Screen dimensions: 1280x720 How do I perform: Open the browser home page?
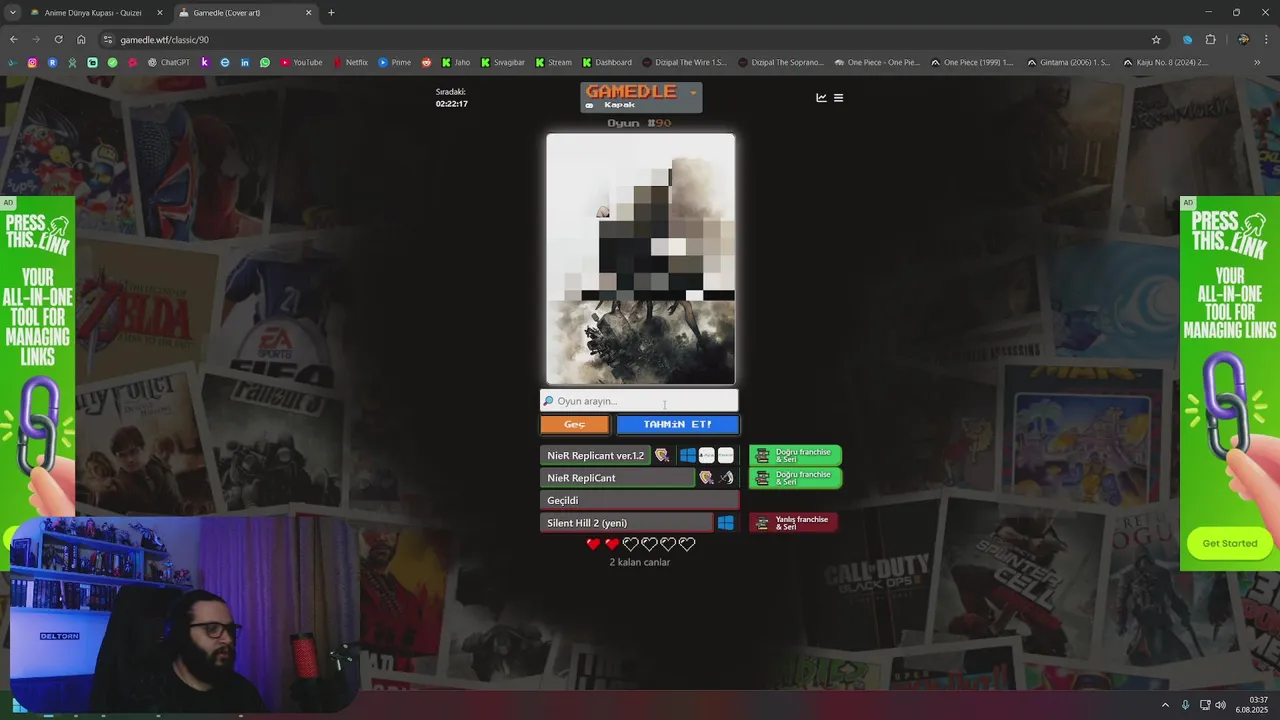(81, 39)
